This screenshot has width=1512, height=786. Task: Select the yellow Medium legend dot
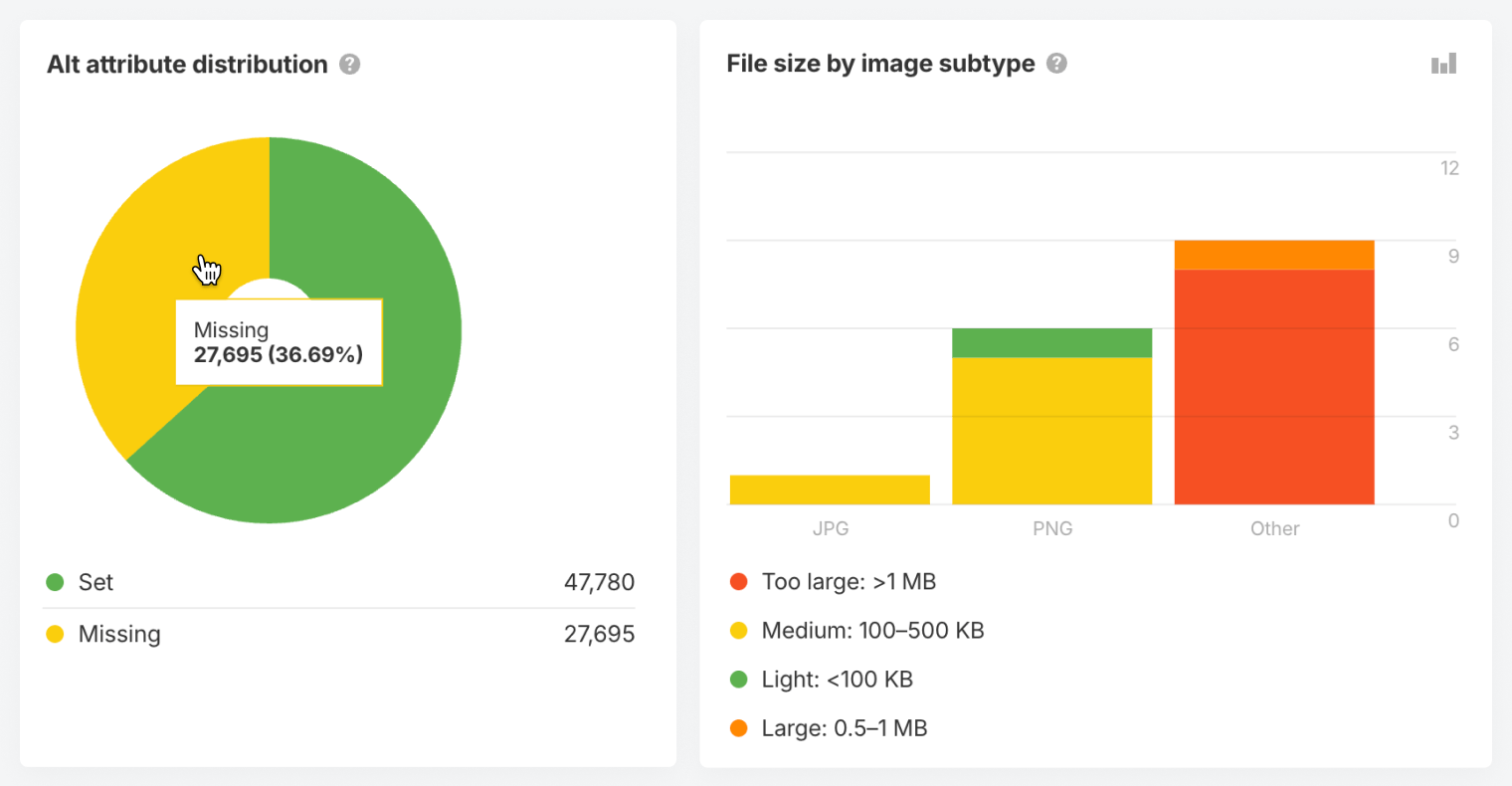[738, 630]
